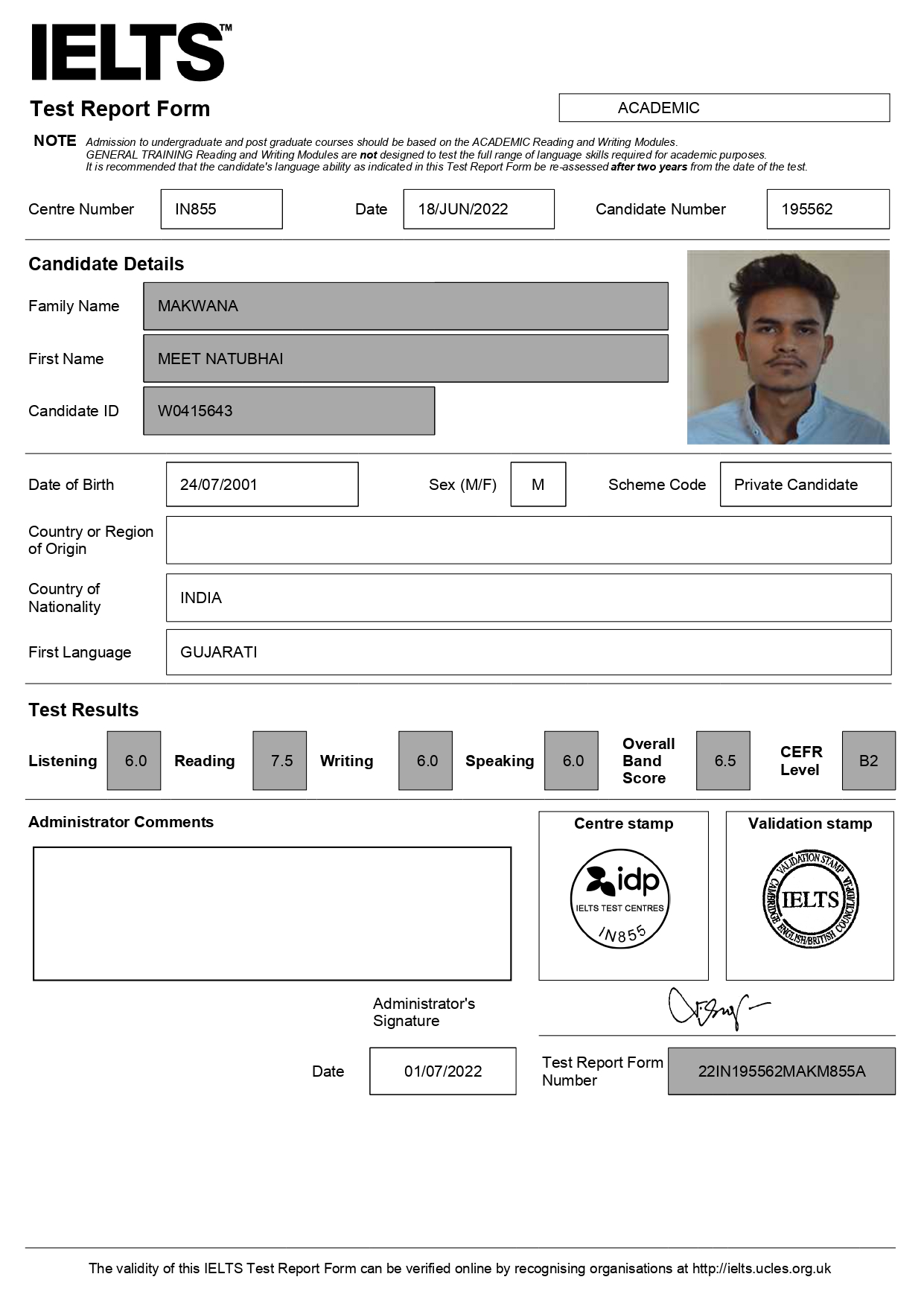This screenshot has width=924, height=1306.
Task: Click the Scheme Code Private Candidate box
Action: pos(805,485)
